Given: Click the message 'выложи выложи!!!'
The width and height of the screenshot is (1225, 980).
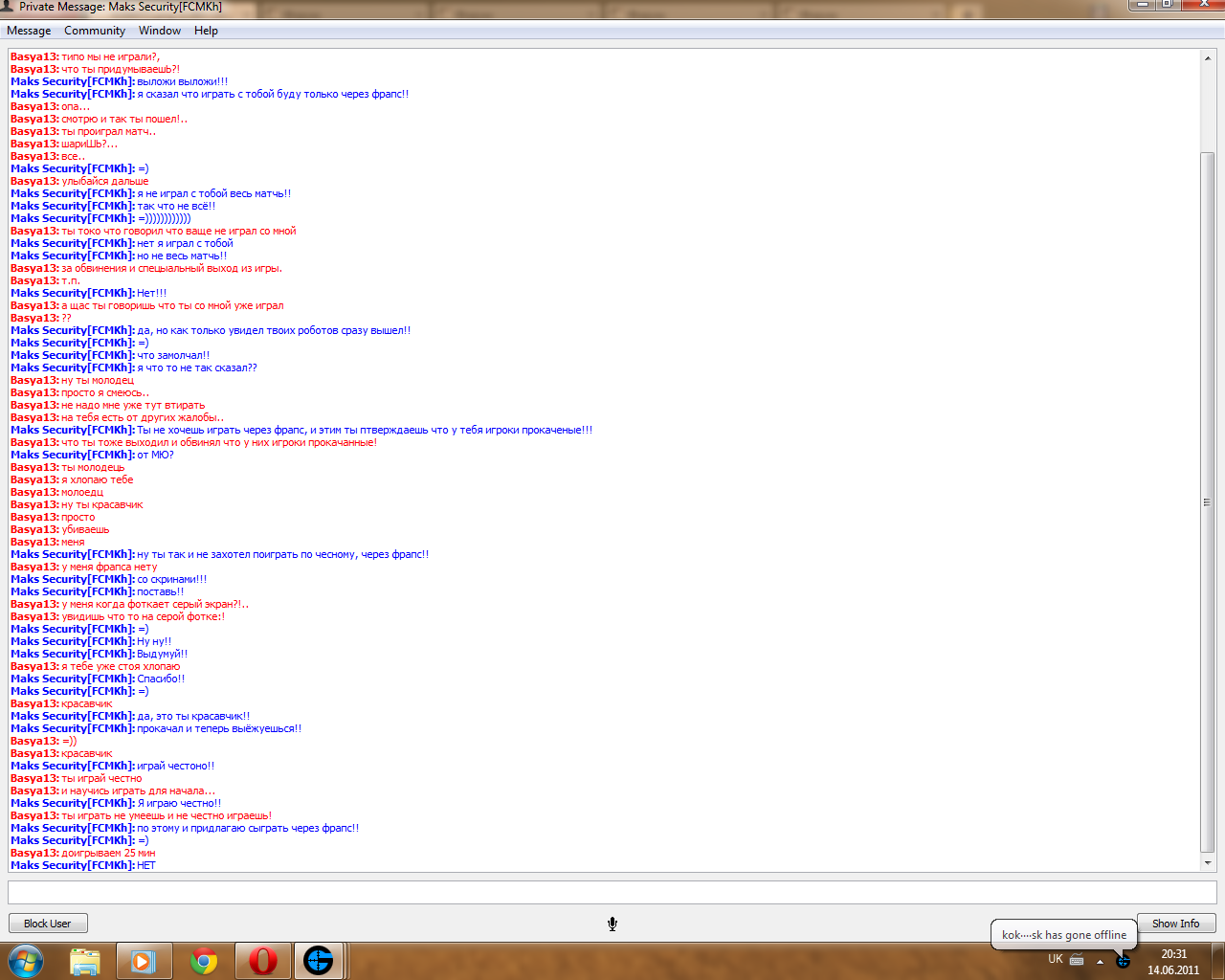Looking at the screenshot, I should pyautogui.click(x=183, y=81).
